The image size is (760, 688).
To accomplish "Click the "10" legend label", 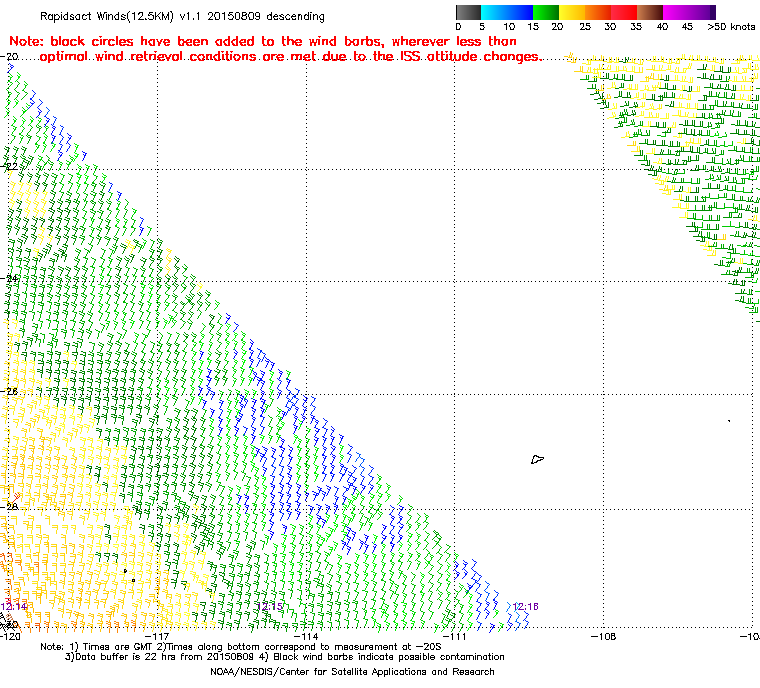I will point(509,27).
